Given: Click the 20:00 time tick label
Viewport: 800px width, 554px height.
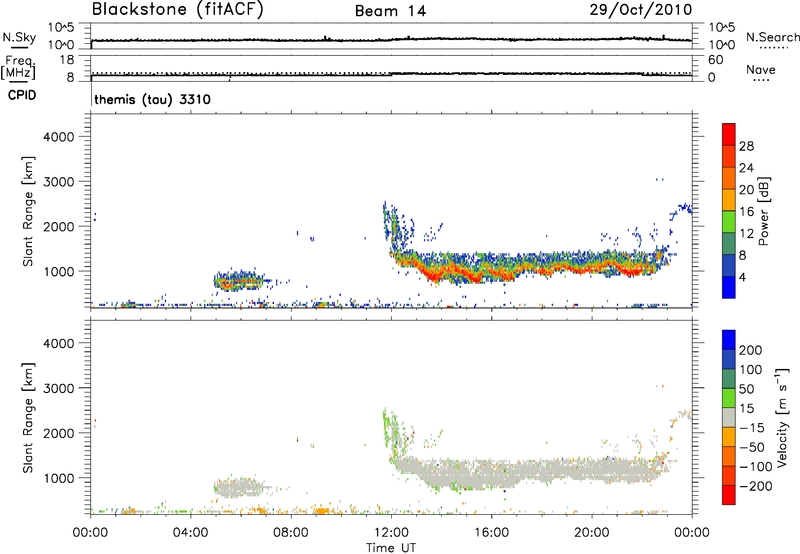Looking at the screenshot, I should [591, 533].
